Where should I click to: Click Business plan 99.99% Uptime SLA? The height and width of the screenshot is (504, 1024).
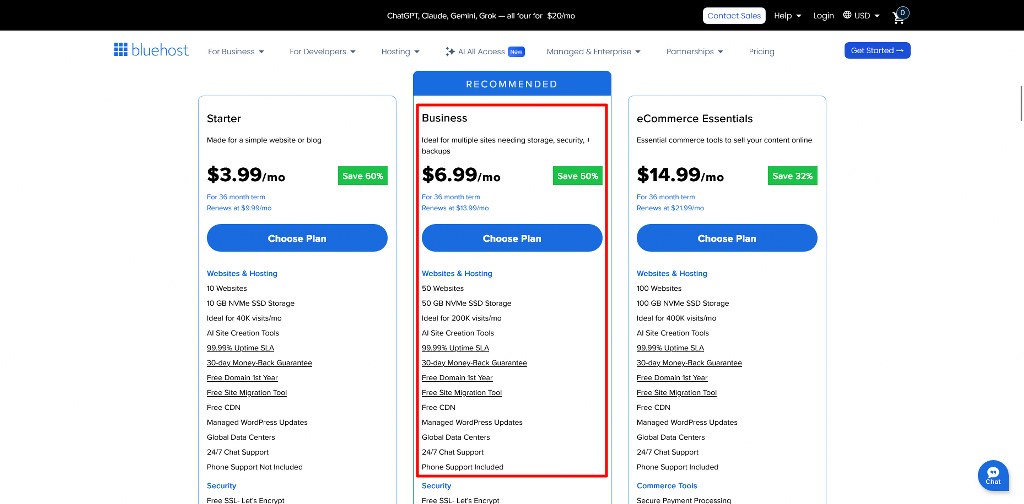point(455,348)
